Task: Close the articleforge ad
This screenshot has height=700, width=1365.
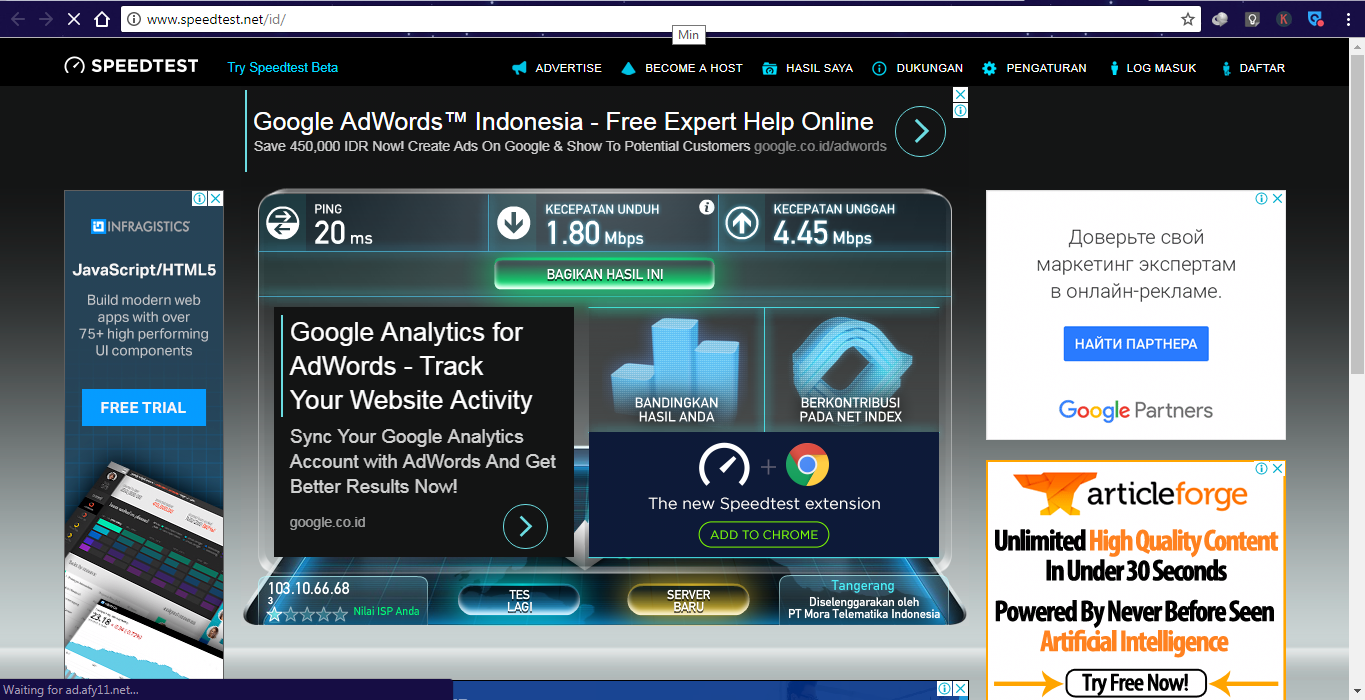Action: click(x=1277, y=469)
